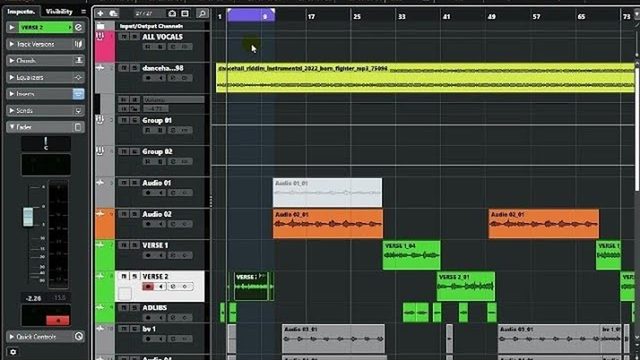Click the blue Inserts bypass icon
640x360 pixels.
pyautogui.click(x=78, y=94)
